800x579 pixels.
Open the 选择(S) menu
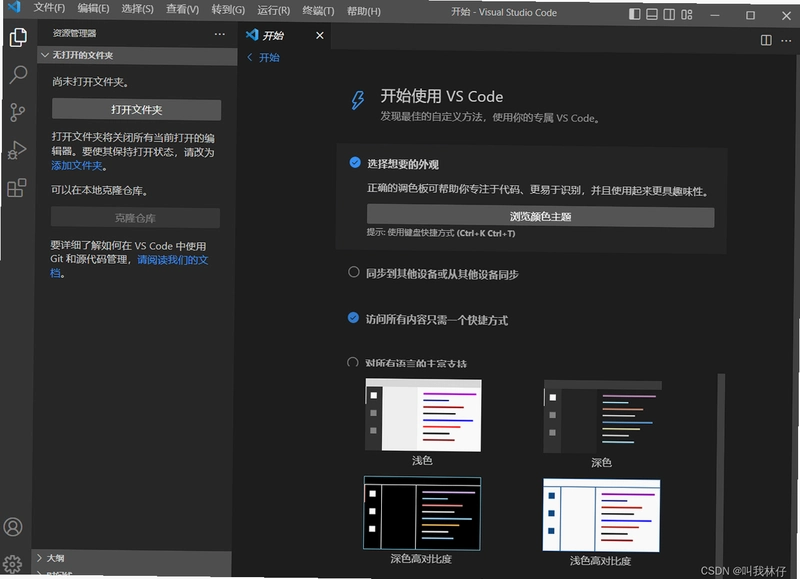click(x=137, y=9)
